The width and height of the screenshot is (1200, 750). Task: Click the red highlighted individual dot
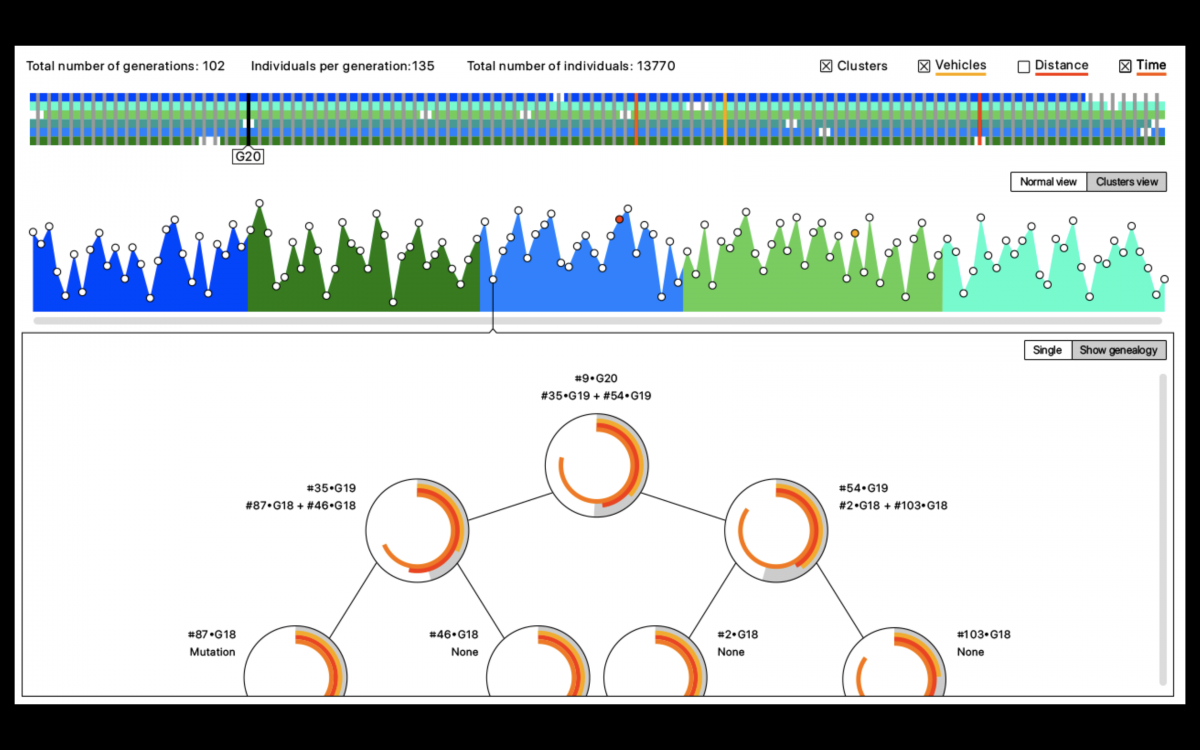619,219
